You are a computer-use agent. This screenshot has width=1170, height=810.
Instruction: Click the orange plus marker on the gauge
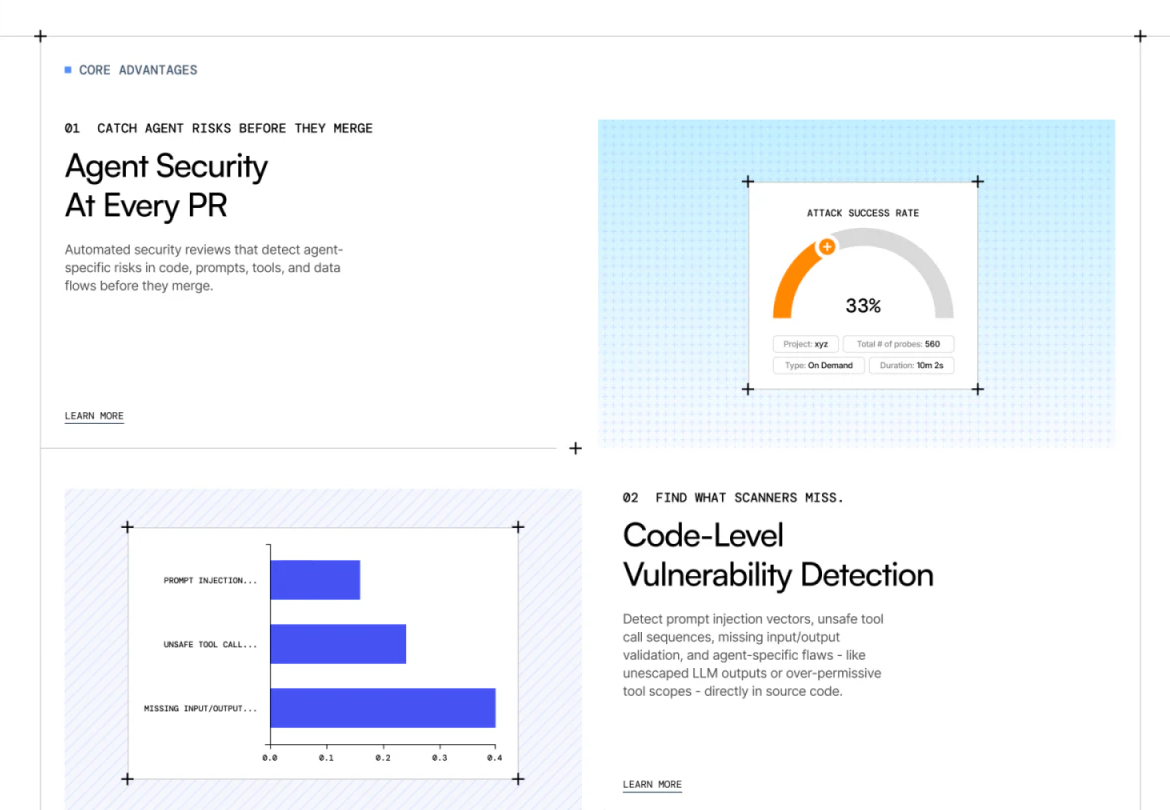[827, 247]
